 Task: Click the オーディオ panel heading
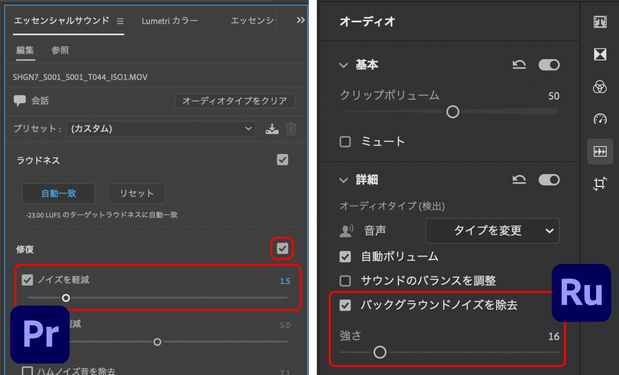(x=367, y=21)
